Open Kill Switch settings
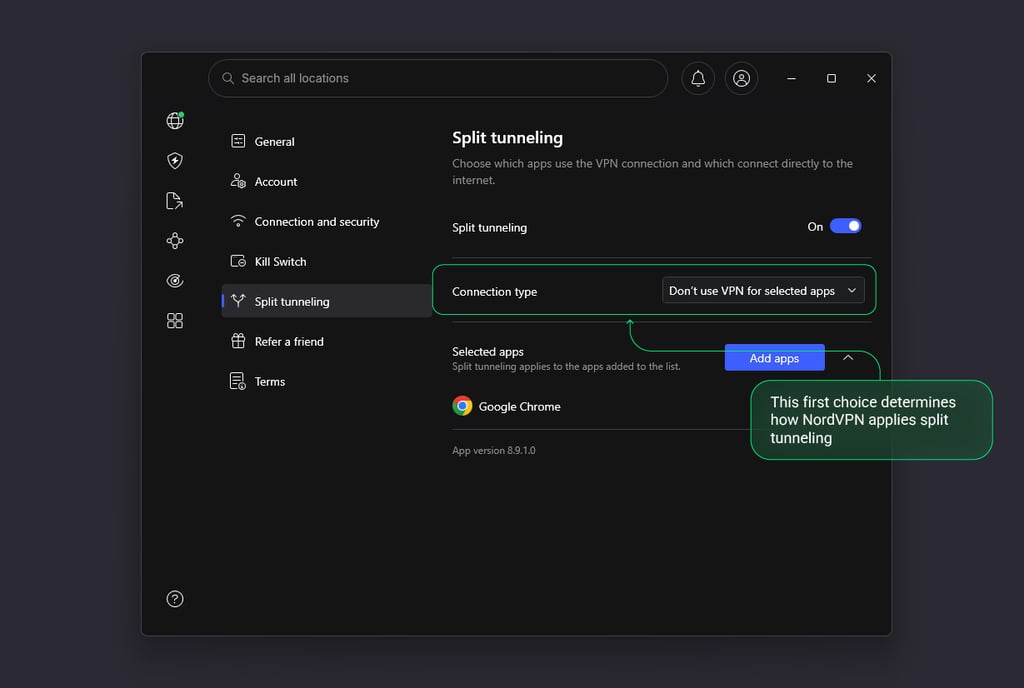Viewport: 1024px width, 688px height. [x=327, y=262]
